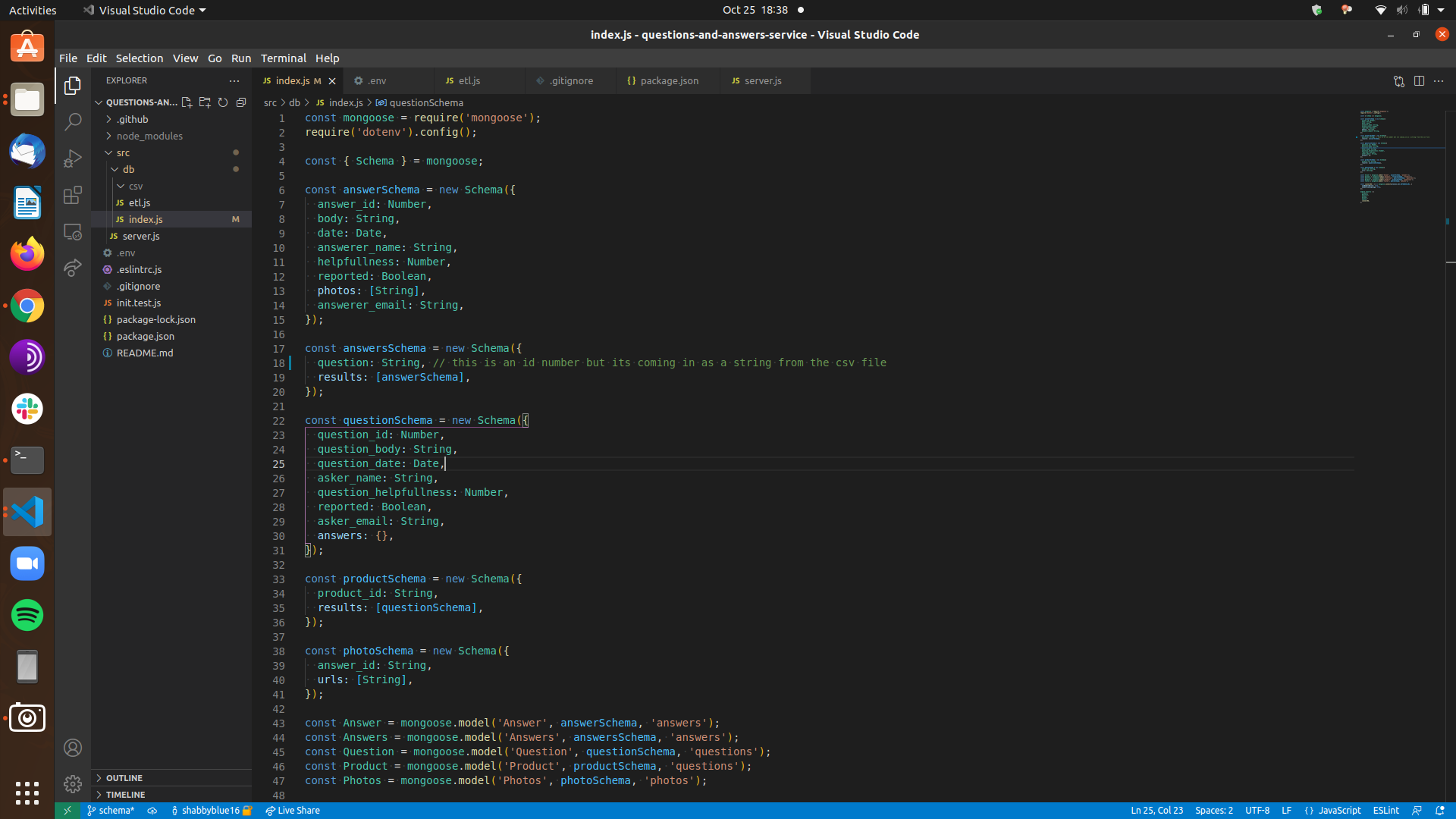The height and width of the screenshot is (819, 1456).
Task: Click the UTF-8 encoding indicator
Action: pyautogui.click(x=1258, y=810)
